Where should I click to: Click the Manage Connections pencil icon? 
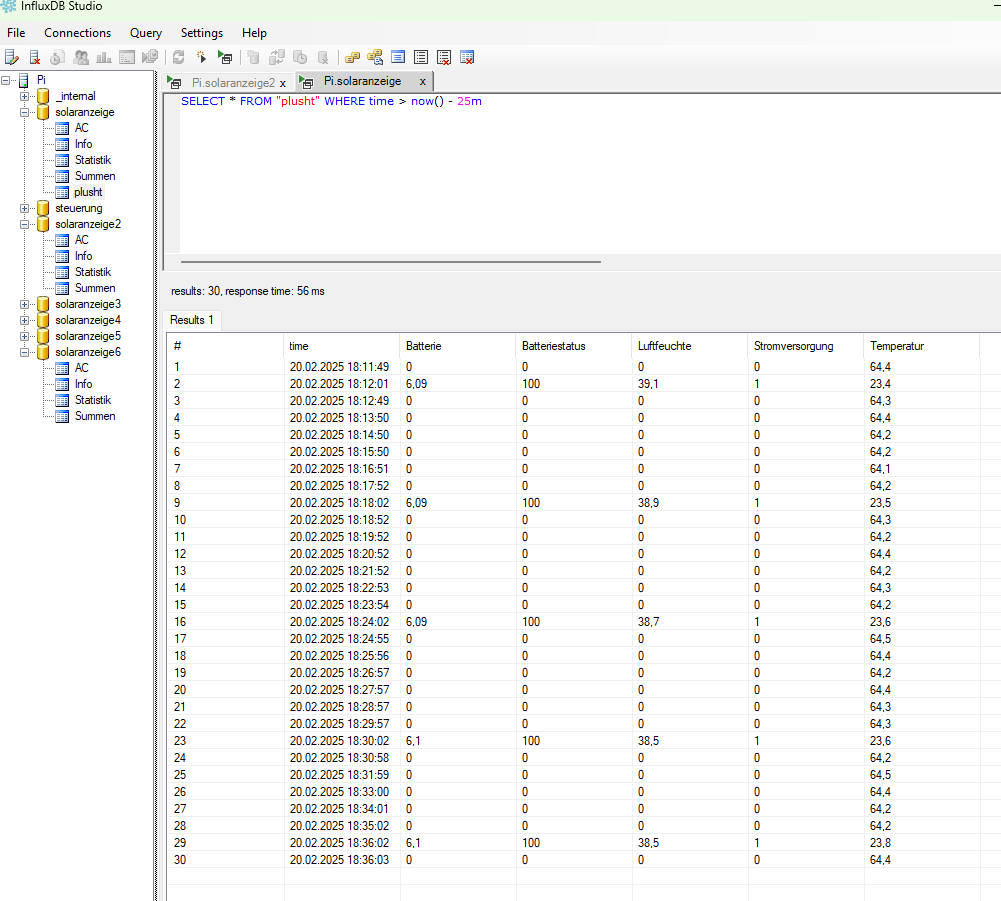[x=12, y=57]
